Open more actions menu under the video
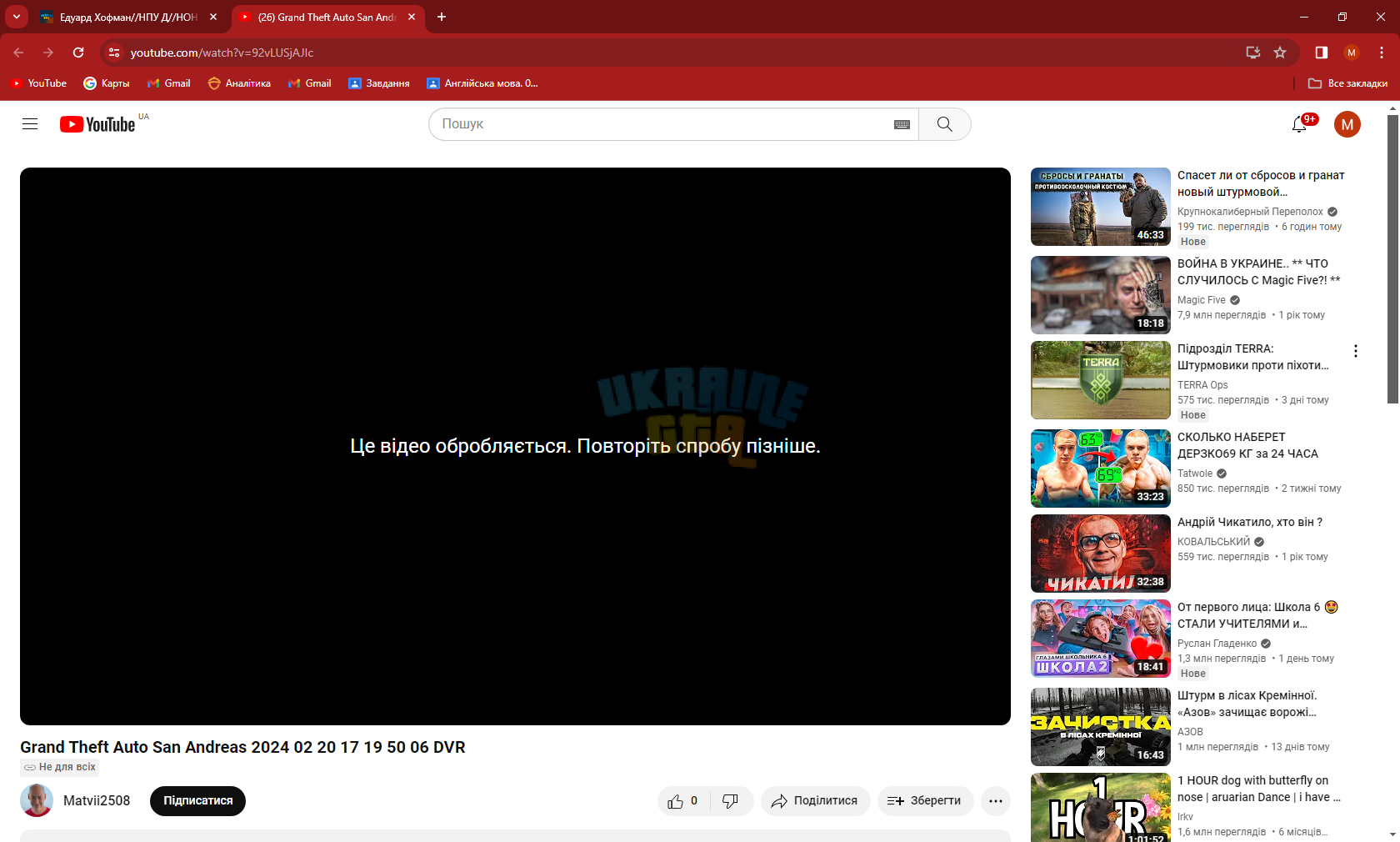Viewport: 1400px width, 842px height. pos(995,801)
